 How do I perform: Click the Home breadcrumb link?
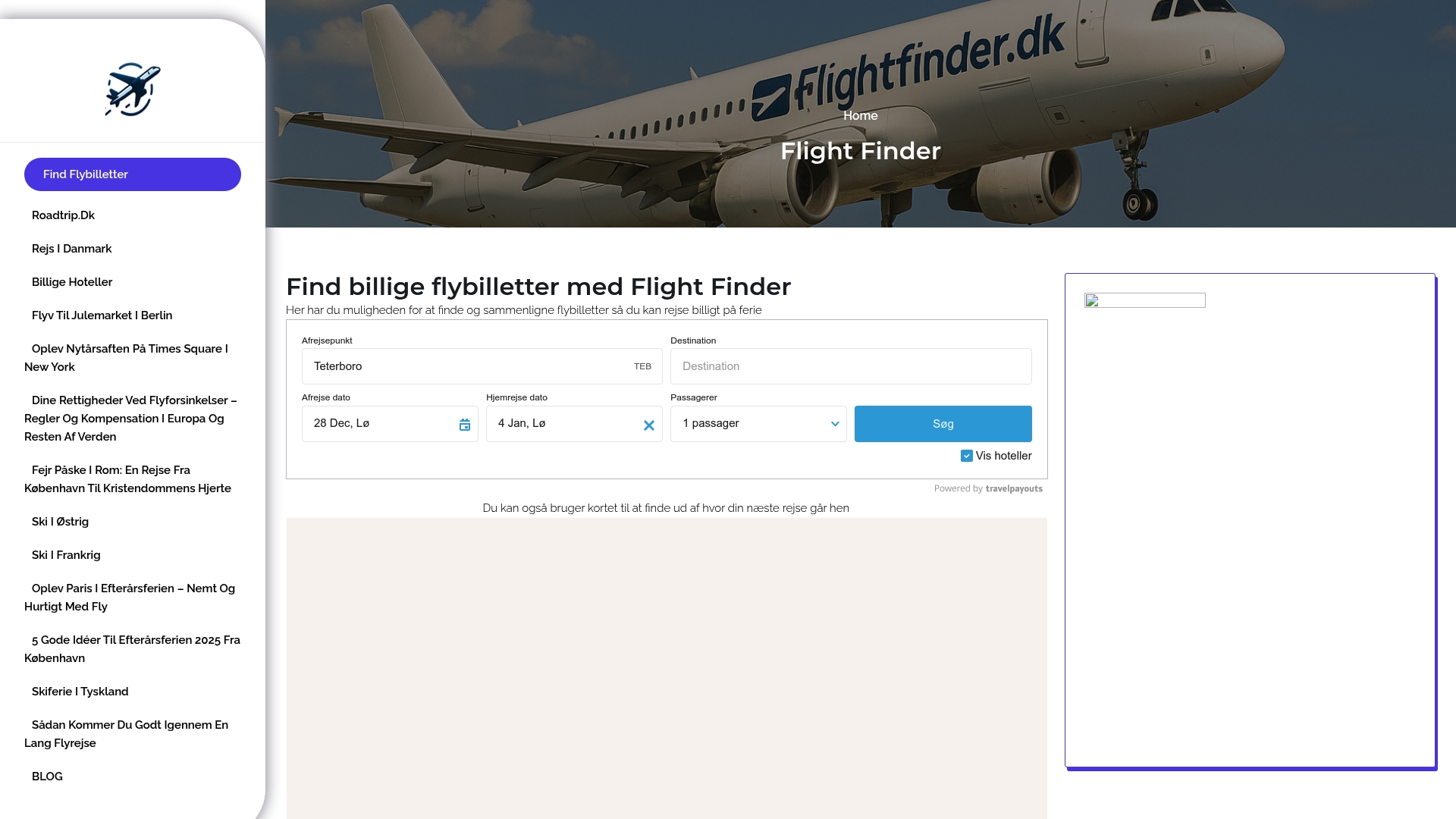pos(861,115)
